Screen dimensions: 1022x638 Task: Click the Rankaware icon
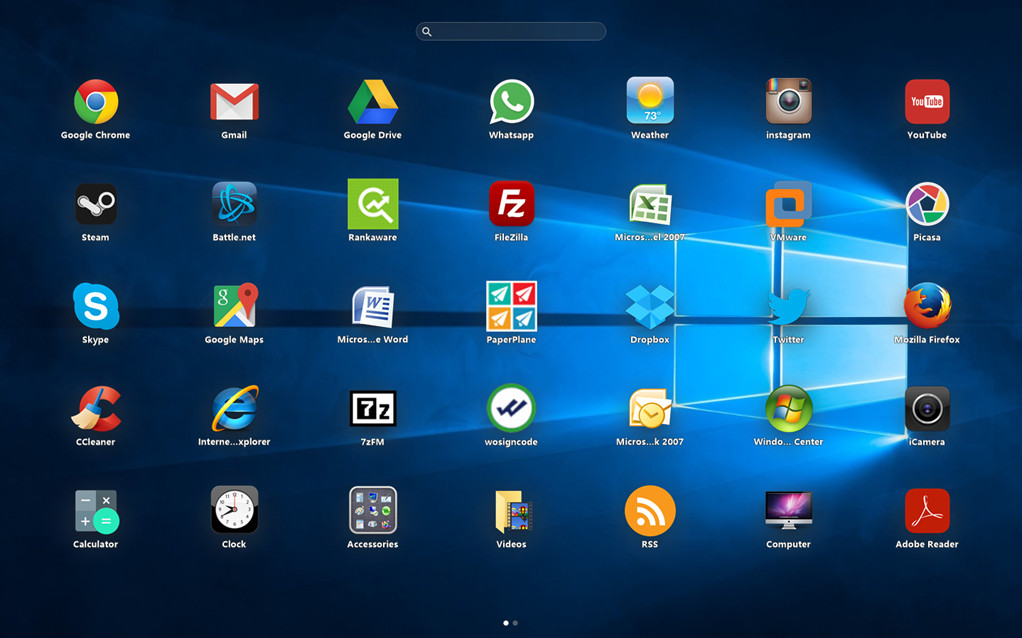tap(373, 204)
